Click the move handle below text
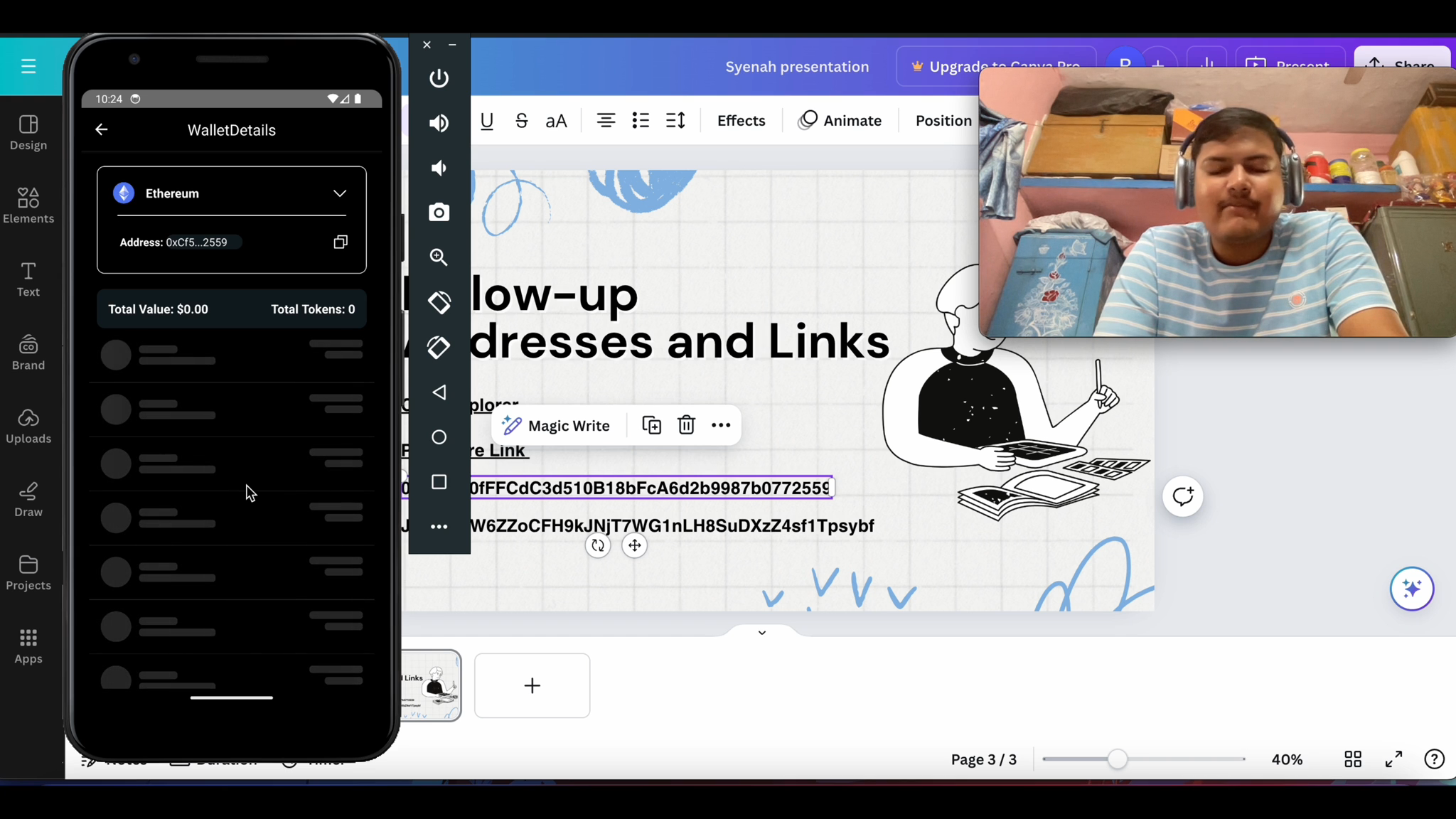This screenshot has width=1456, height=819. point(634,546)
